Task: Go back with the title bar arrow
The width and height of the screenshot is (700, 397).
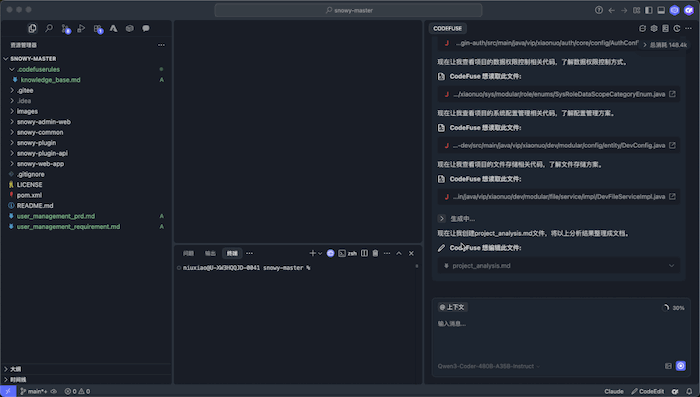Action: pyautogui.click(x=612, y=10)
